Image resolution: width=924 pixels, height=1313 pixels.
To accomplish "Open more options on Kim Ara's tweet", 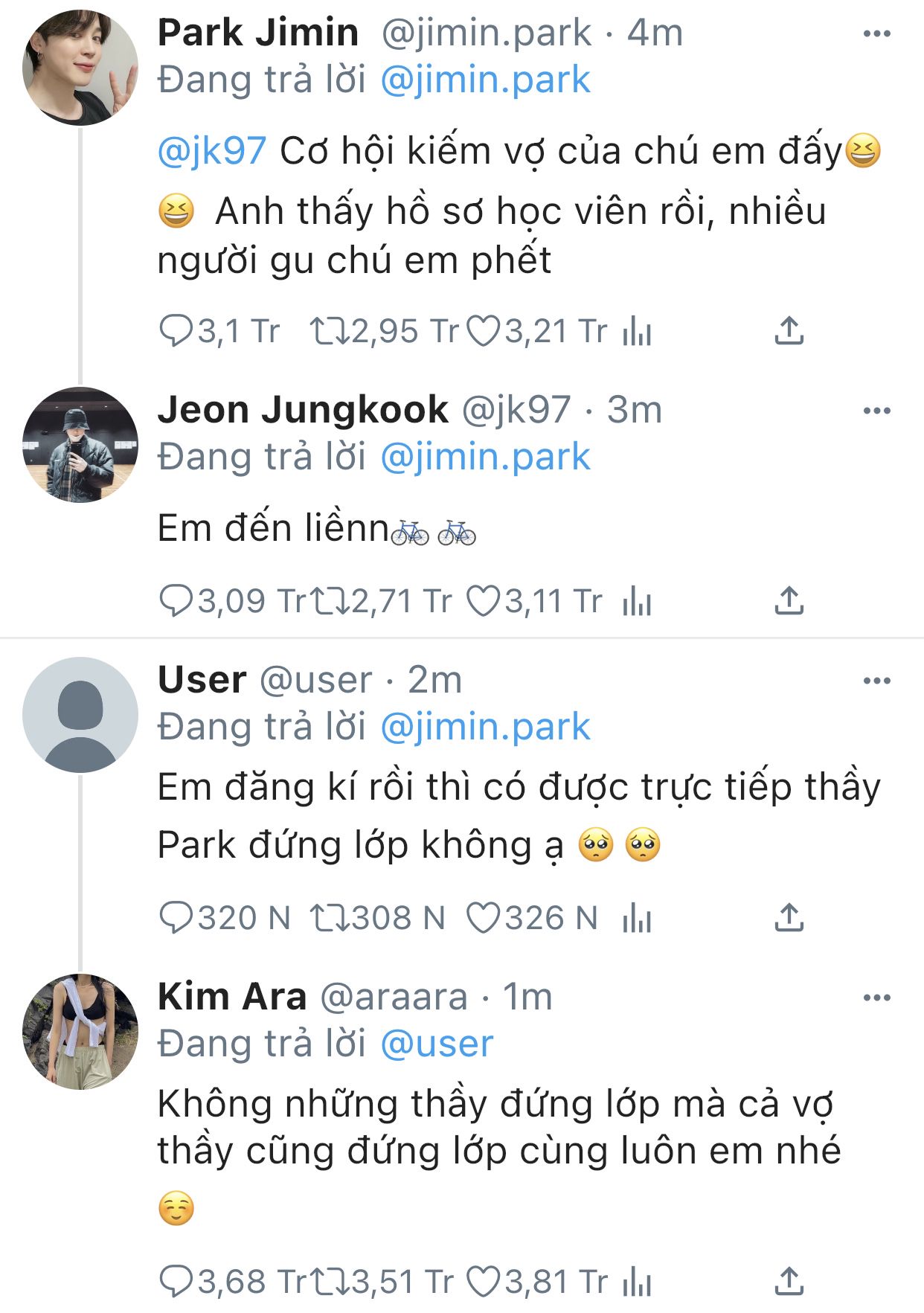I will pyautogui.click(x=876, y=998).
